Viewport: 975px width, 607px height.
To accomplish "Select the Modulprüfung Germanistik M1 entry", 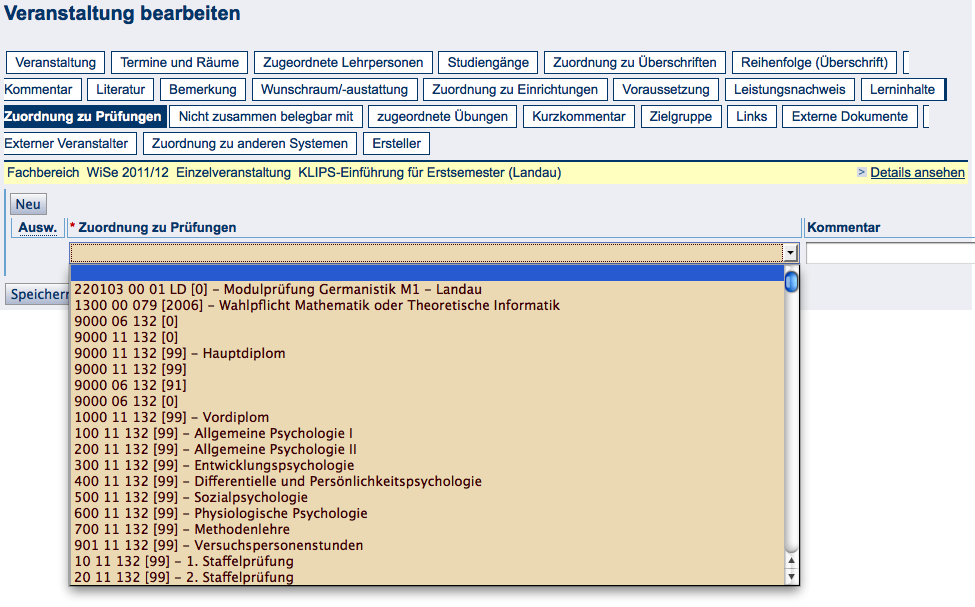I will pos(300,290).
